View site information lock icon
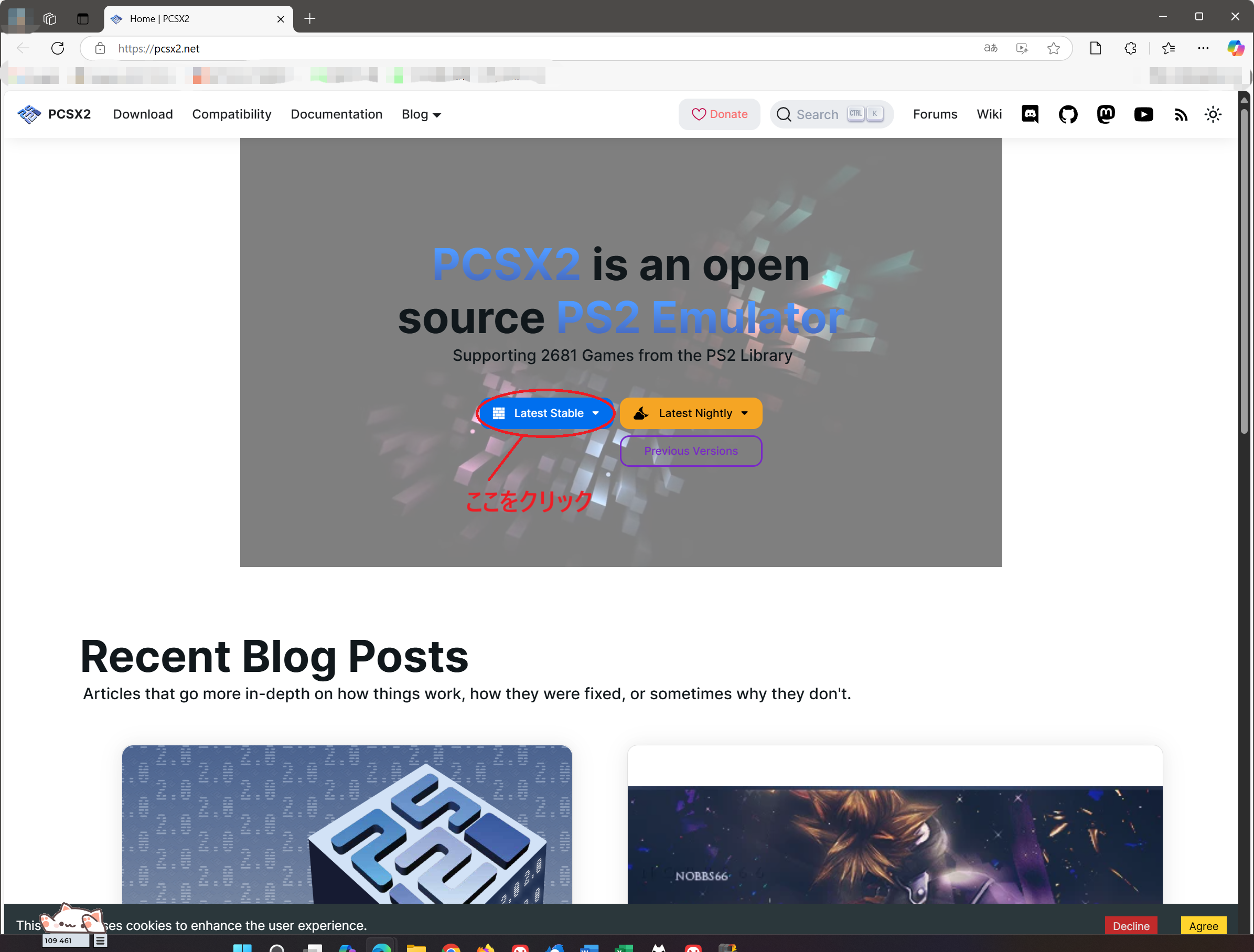1254x952 pixels. pos(100,48)
